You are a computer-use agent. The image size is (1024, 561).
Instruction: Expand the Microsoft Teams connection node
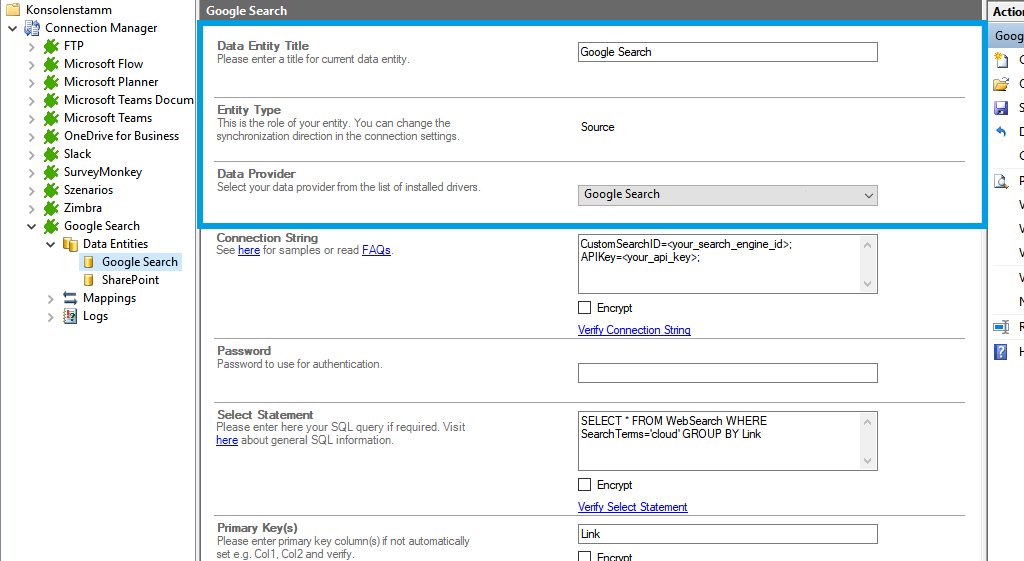tap(32, 118)
